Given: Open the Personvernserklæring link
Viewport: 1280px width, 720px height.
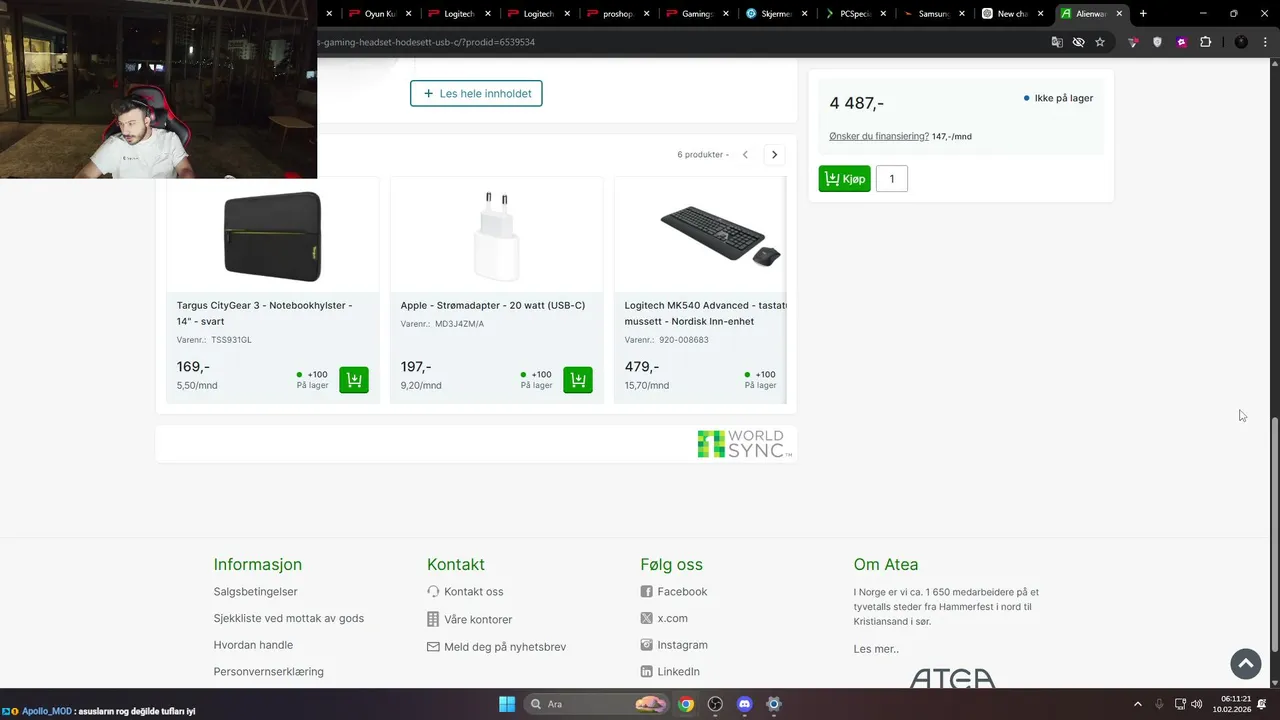Looking at the screenshot, I should 269,672.
